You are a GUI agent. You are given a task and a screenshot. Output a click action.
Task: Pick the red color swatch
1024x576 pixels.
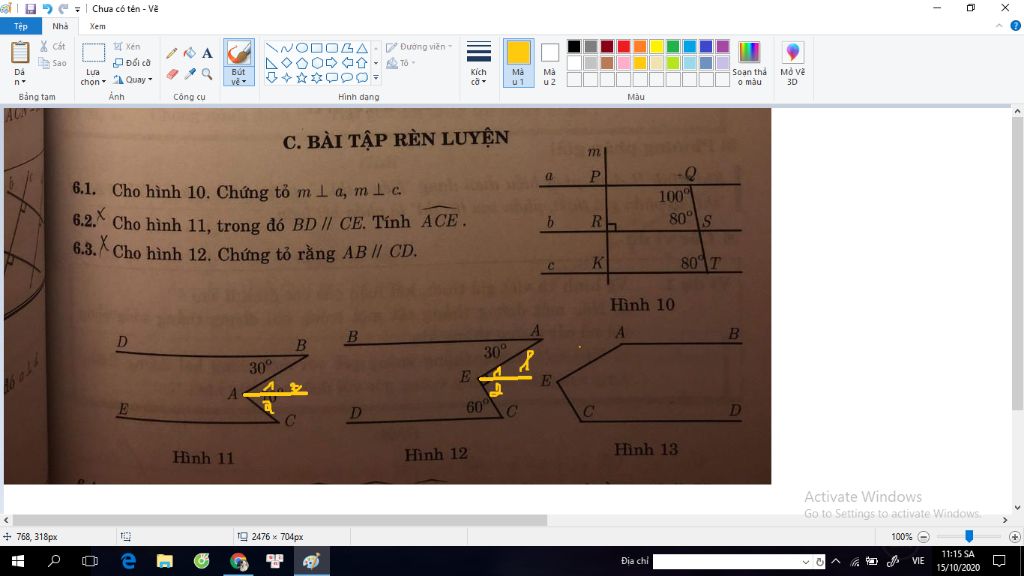(x=624, y=46)
